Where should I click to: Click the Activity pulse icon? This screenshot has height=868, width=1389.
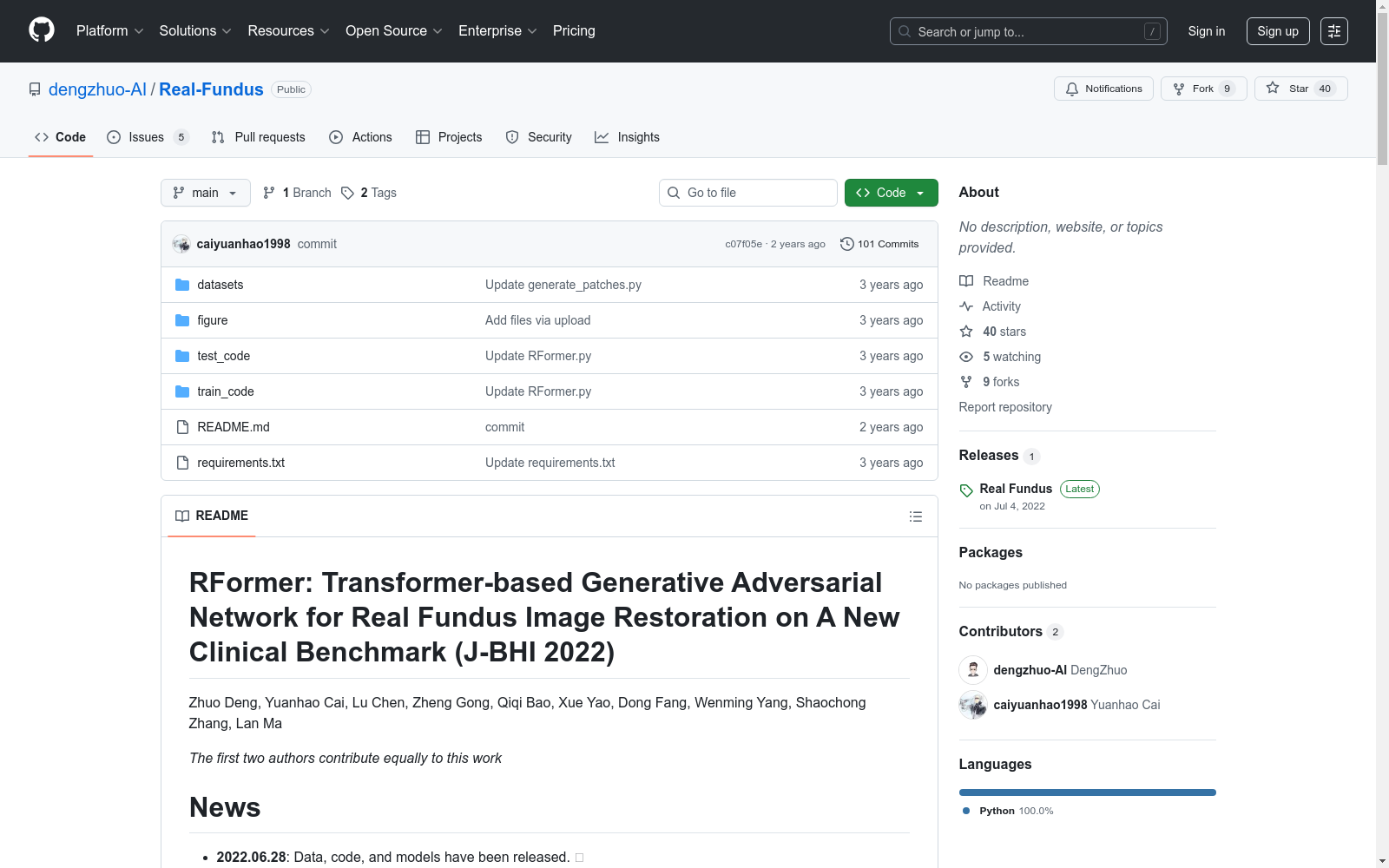click(966, 306)
